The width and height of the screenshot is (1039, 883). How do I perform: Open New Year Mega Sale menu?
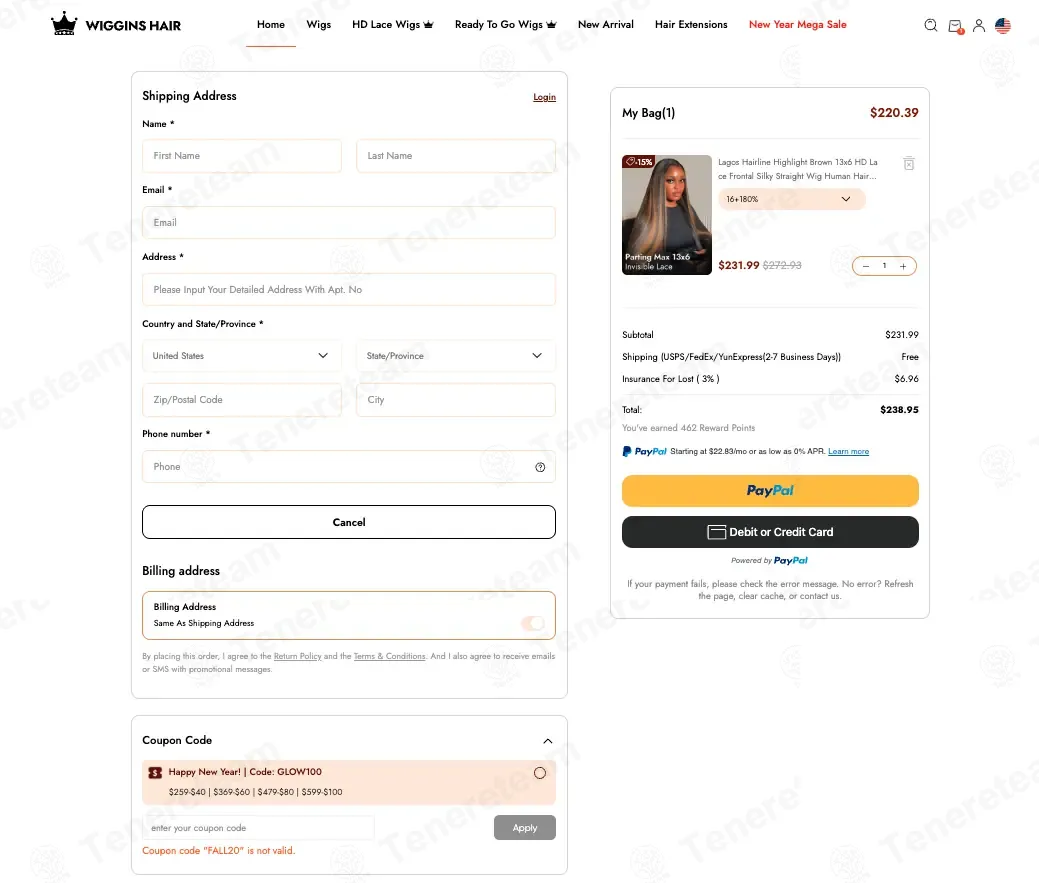(x=797, y=25)
